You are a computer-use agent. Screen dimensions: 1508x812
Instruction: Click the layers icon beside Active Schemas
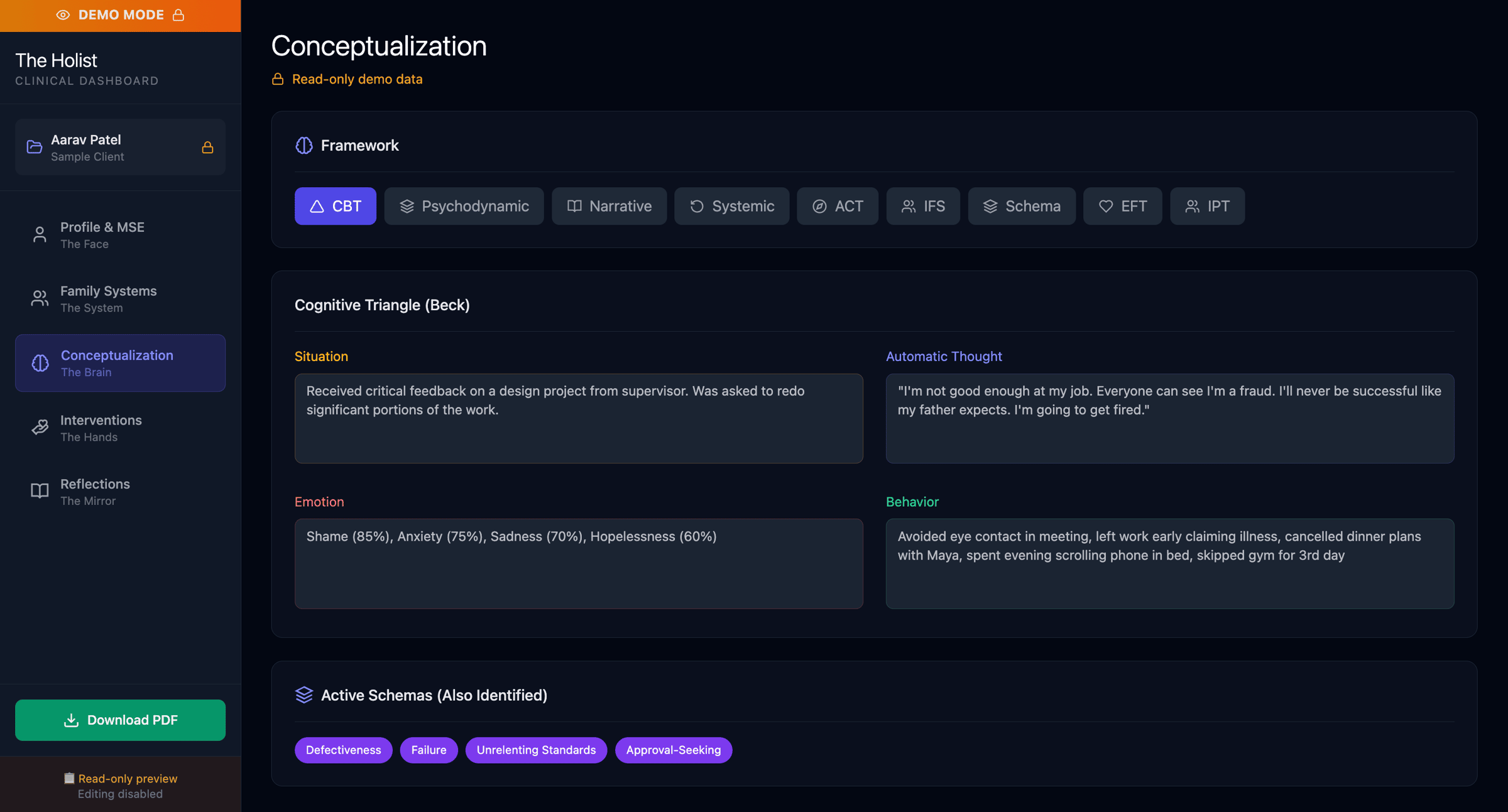(x=304, y=695)
